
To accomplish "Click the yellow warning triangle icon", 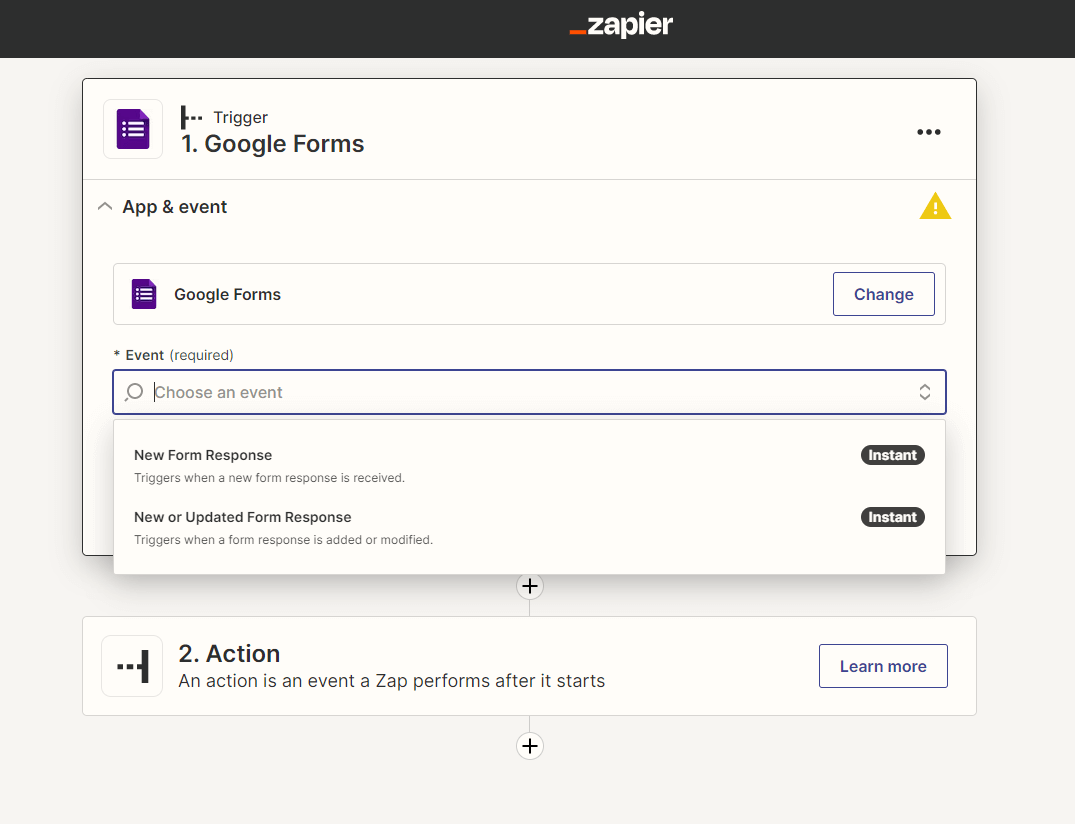I will tap(935, 206).
